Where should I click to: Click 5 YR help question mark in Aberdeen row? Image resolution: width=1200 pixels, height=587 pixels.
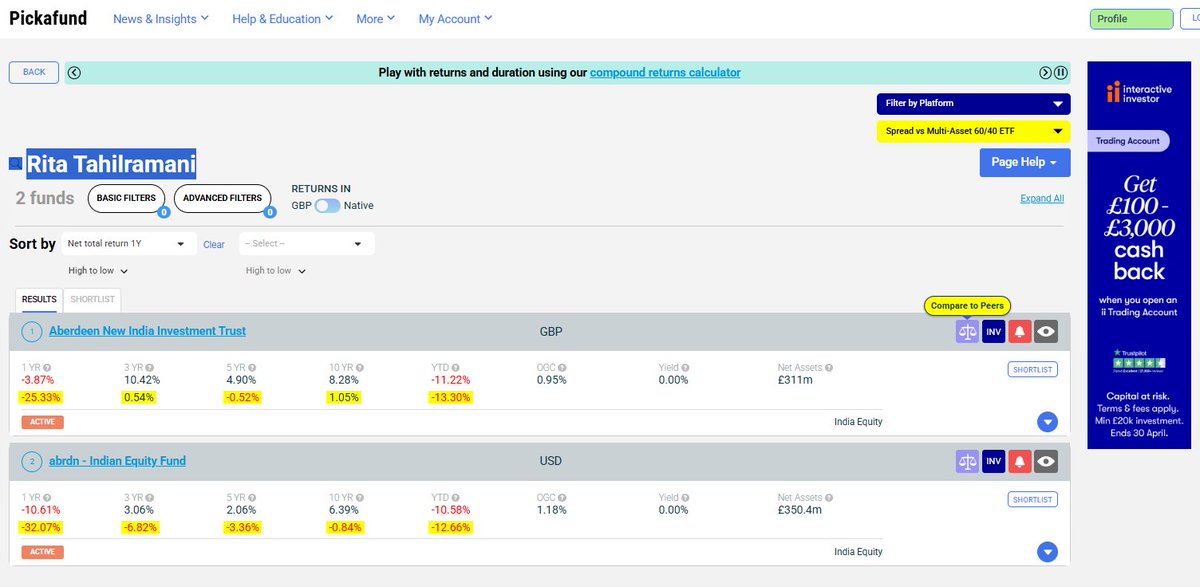coord(254,368)
